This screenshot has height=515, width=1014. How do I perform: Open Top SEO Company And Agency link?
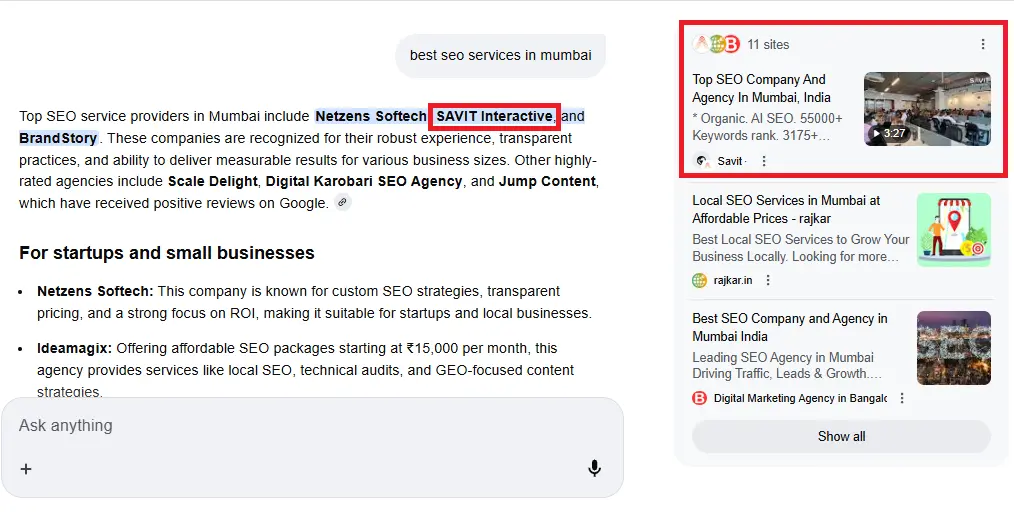[760, 88]
